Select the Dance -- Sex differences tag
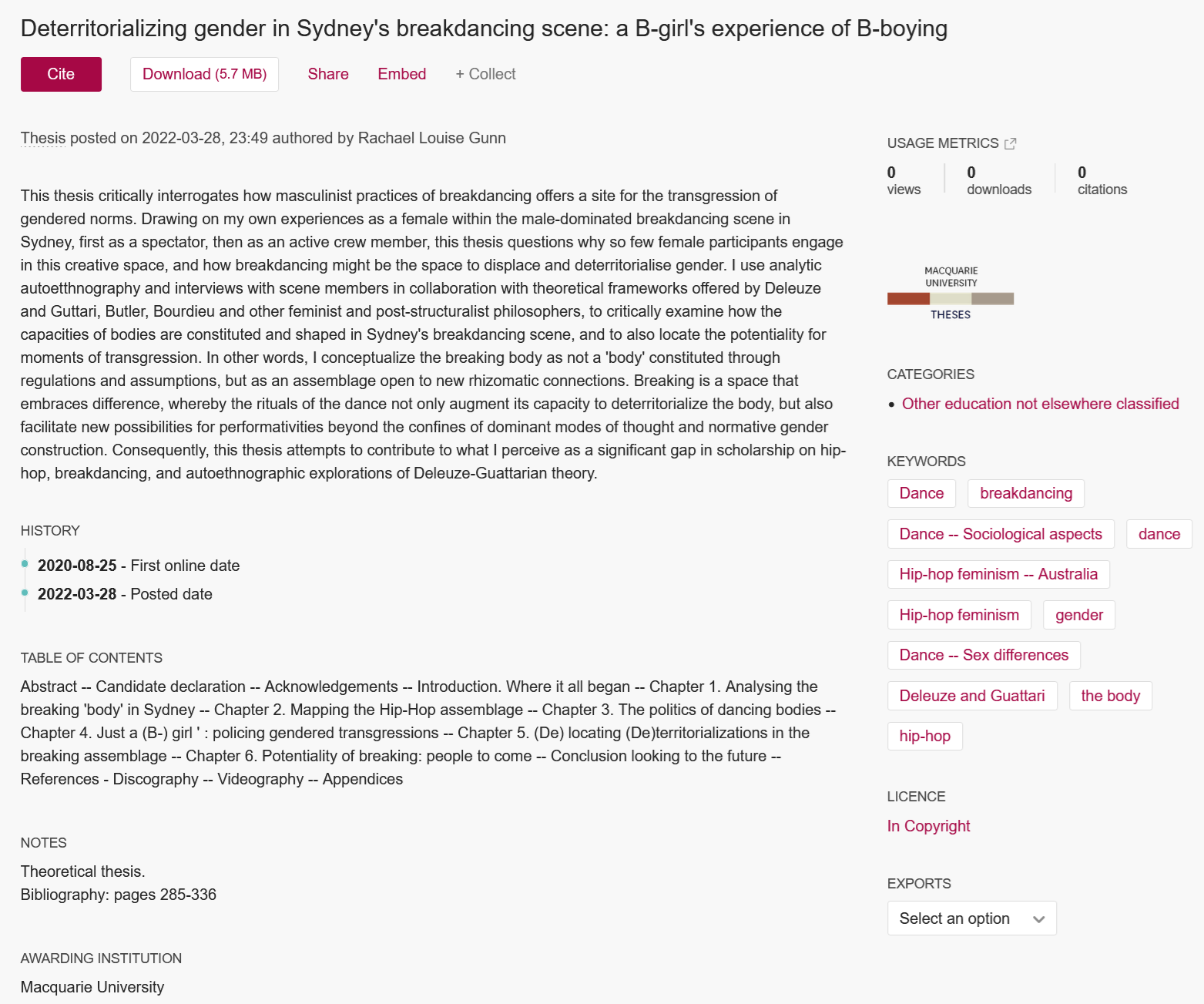The height and width of the screenshot is (1004, 1204). [x=984, y=655]
